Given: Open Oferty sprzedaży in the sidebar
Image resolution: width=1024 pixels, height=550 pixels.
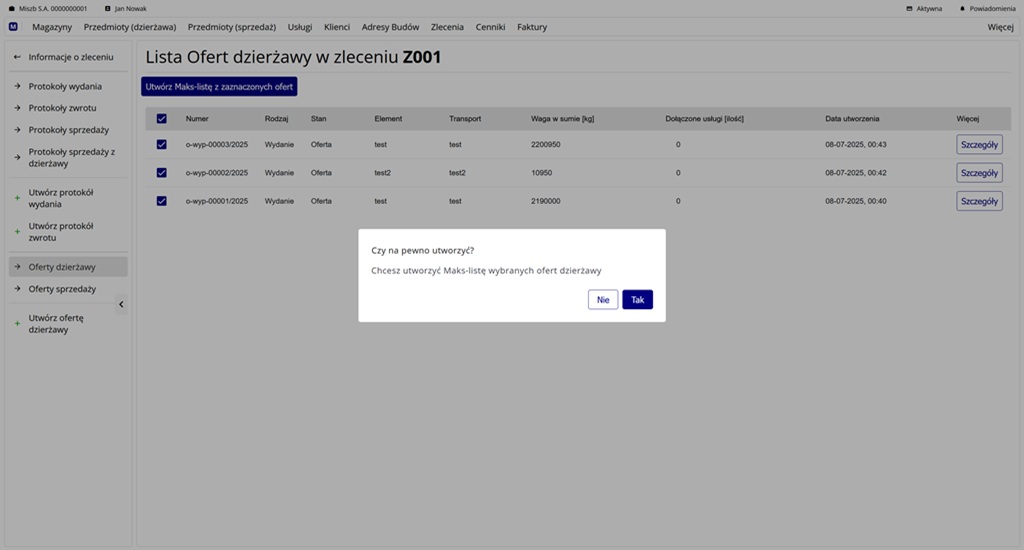Looking at the screenshot, I should pyautogui.click(x=62, y=289).
